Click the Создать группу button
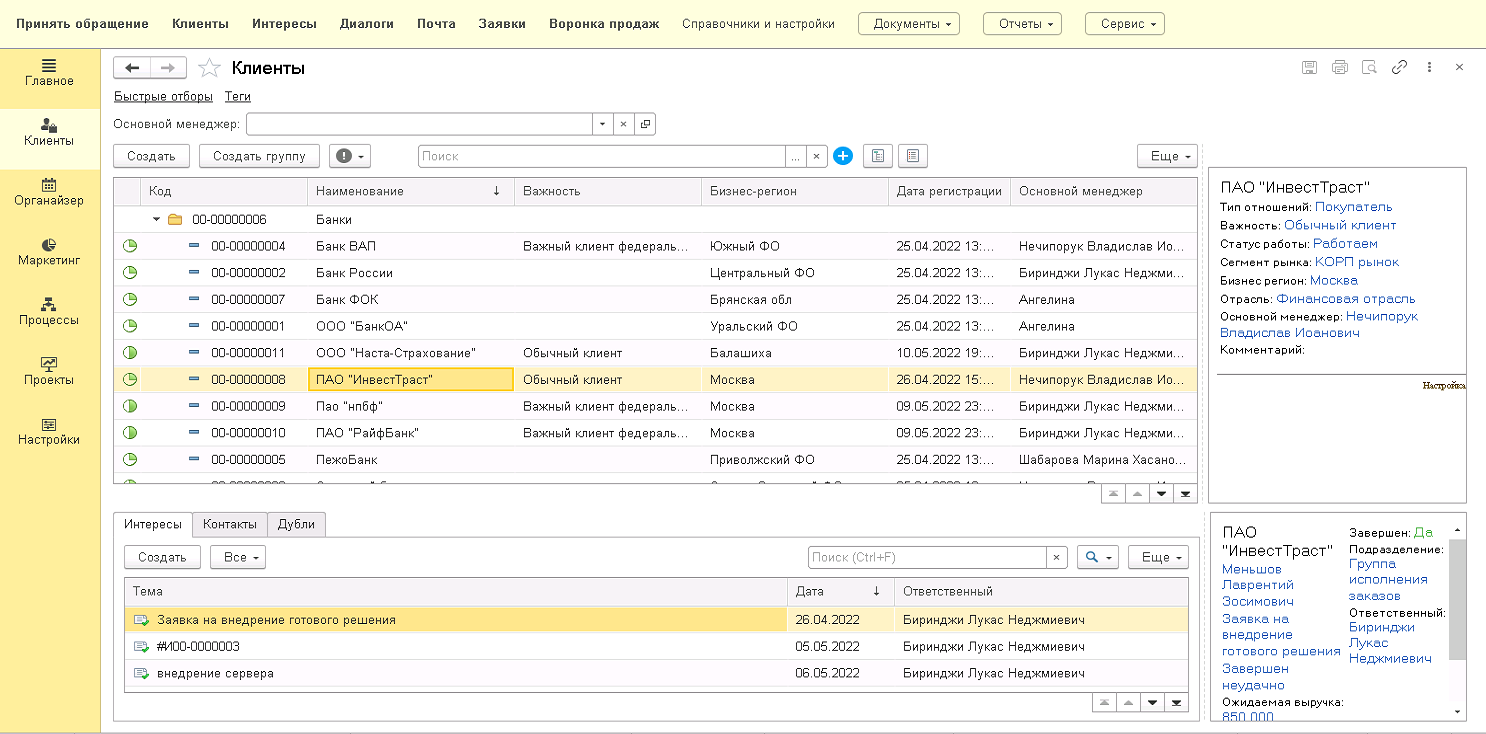Viewport: 1486px width, 734px height. (259, 156)
